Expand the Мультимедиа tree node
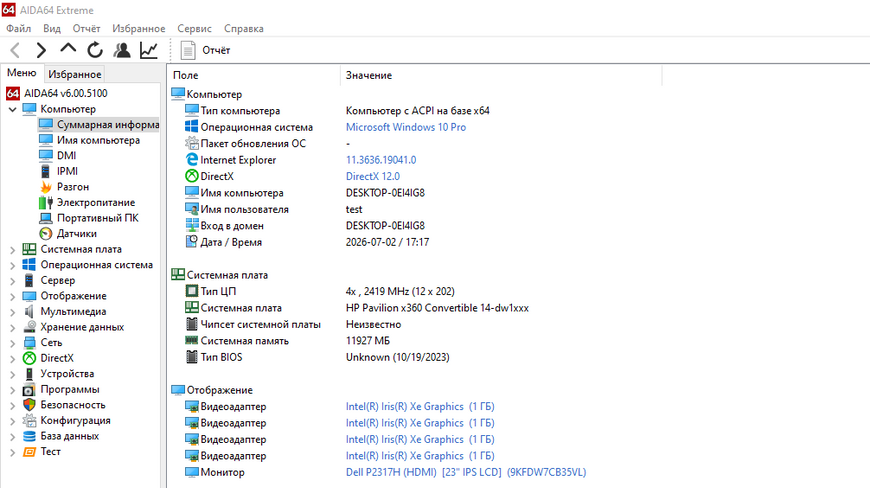 pos(12,312)
